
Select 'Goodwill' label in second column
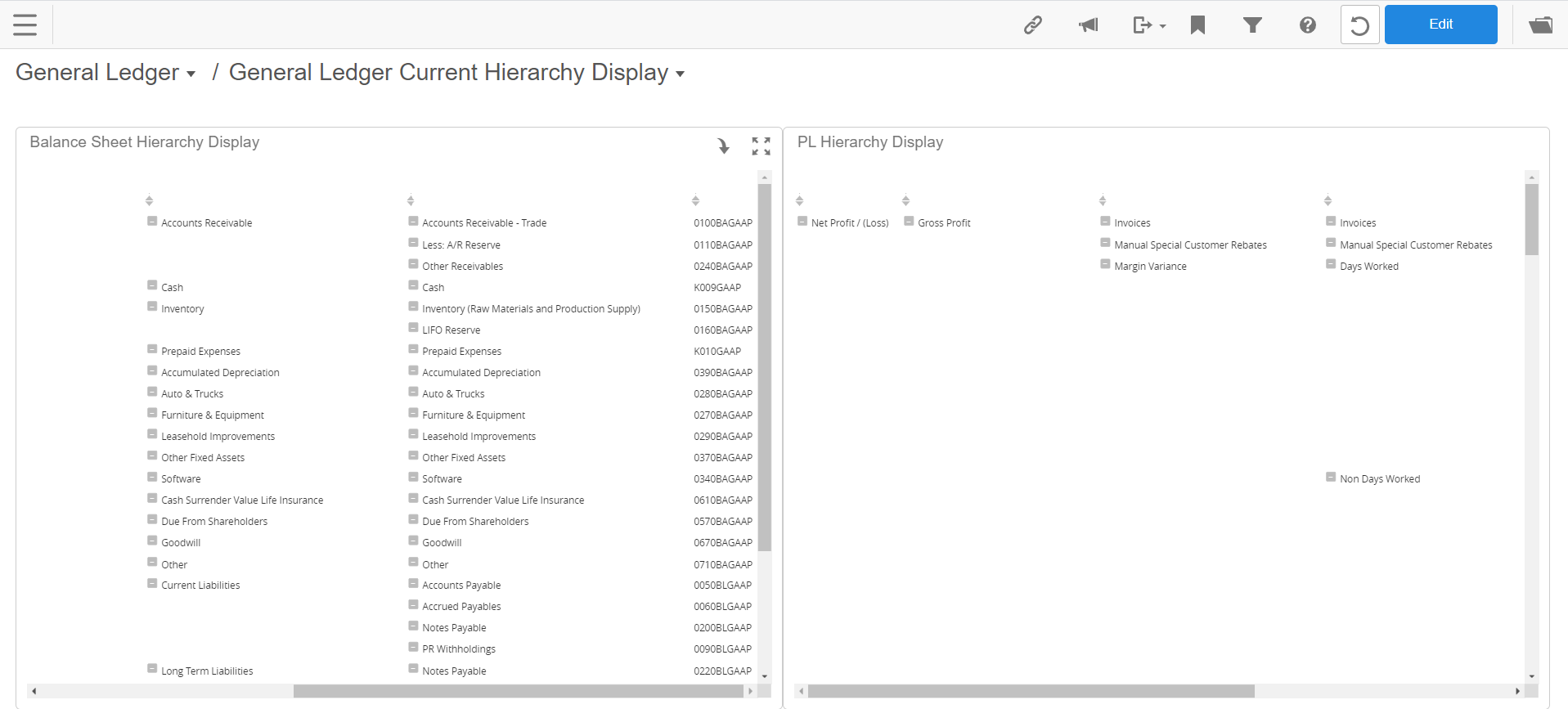pos(442,543)
